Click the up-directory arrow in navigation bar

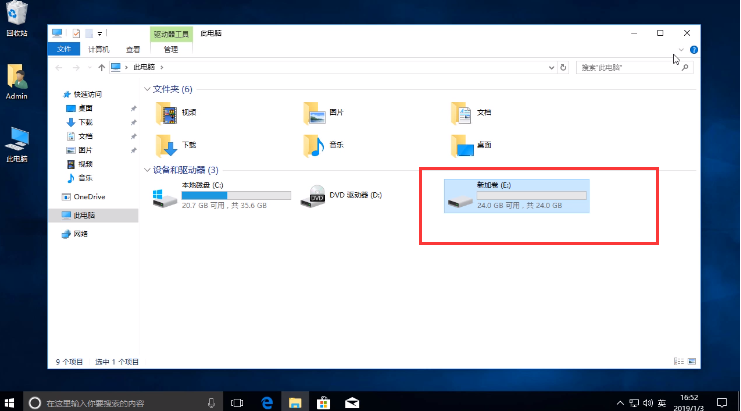pyautogui.click(x=100, y=67)
